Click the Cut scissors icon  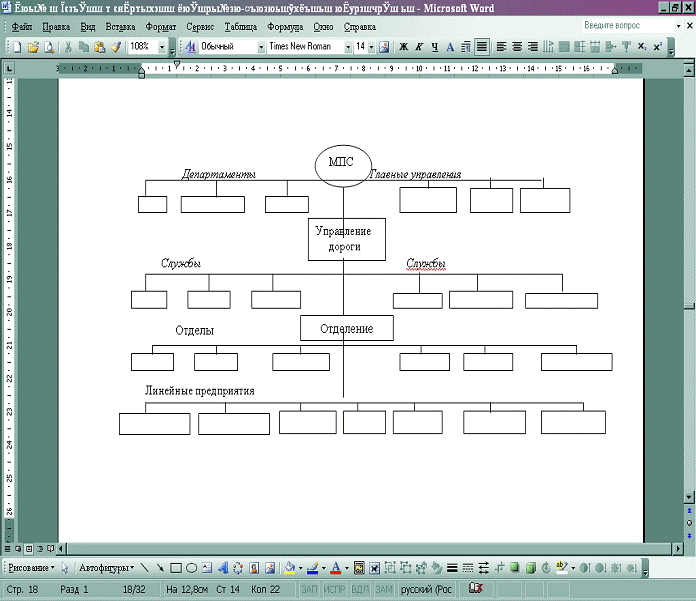click(68, 47)
